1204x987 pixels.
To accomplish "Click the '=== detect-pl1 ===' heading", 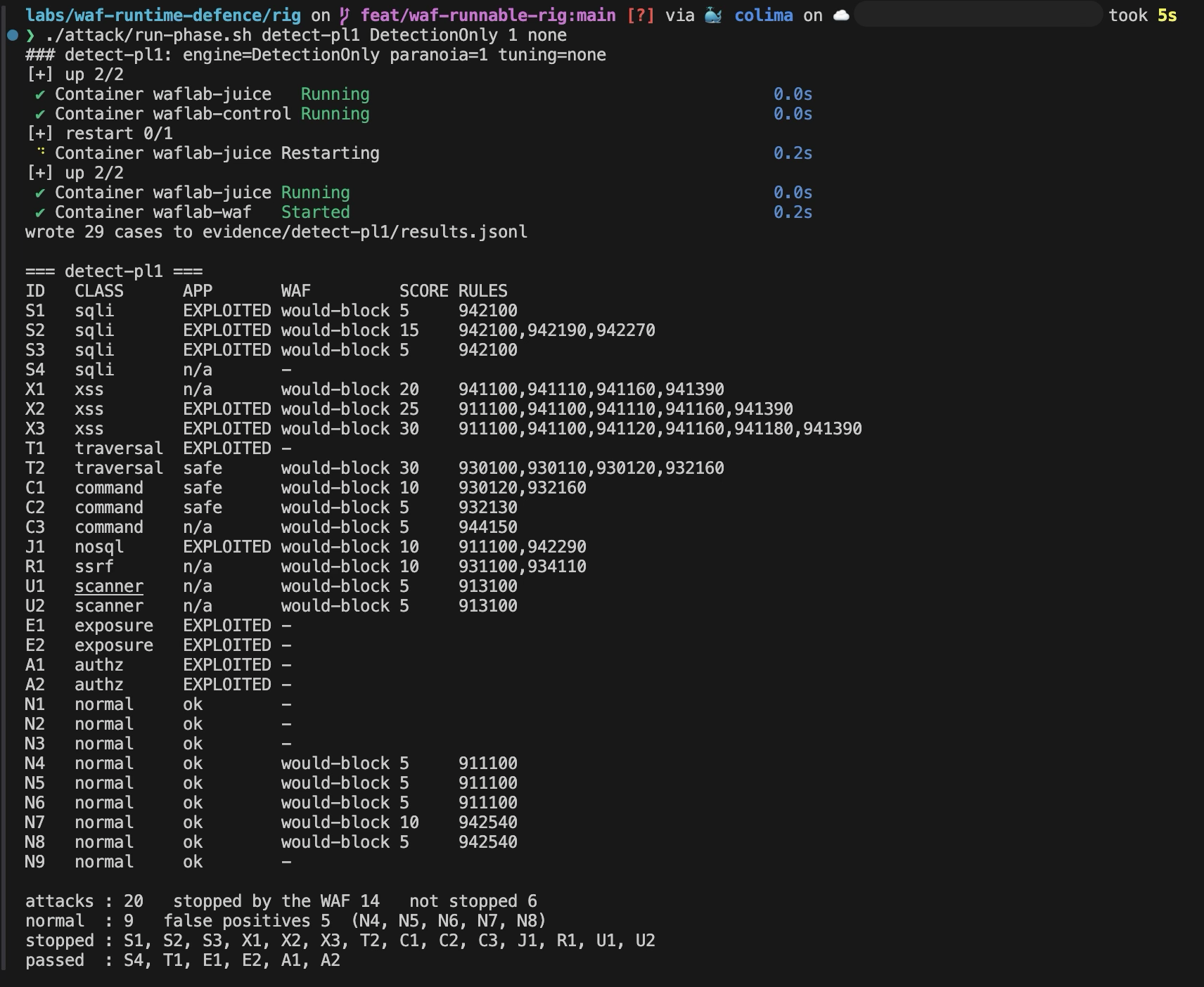I will tap(114, 271).
